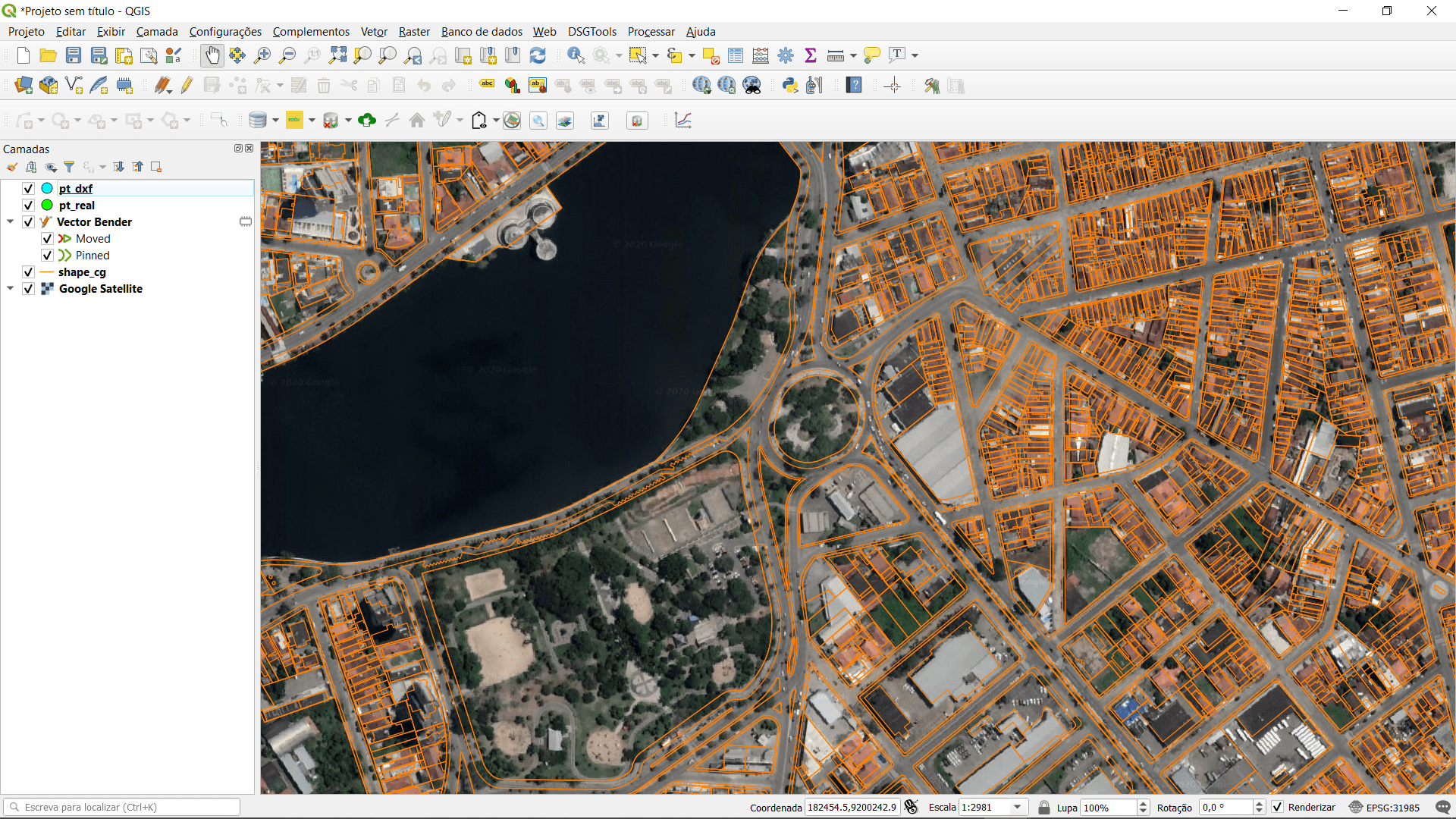Click the Identify Features tool
Image resolution: width=1456 pixels, height=819 pixels.
point(576,55)
